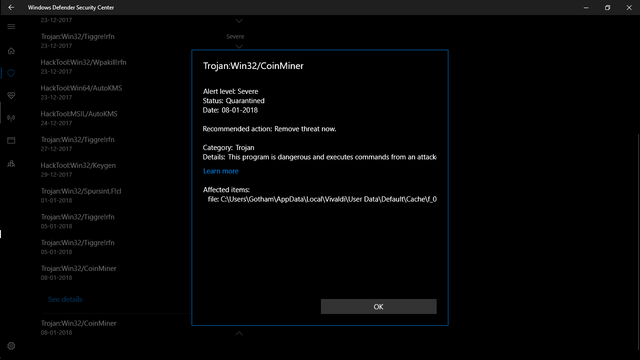Viewport: 640px width, 360px height.
Task: Restore down the Windows Defender window
Action: tap(607, 7)
